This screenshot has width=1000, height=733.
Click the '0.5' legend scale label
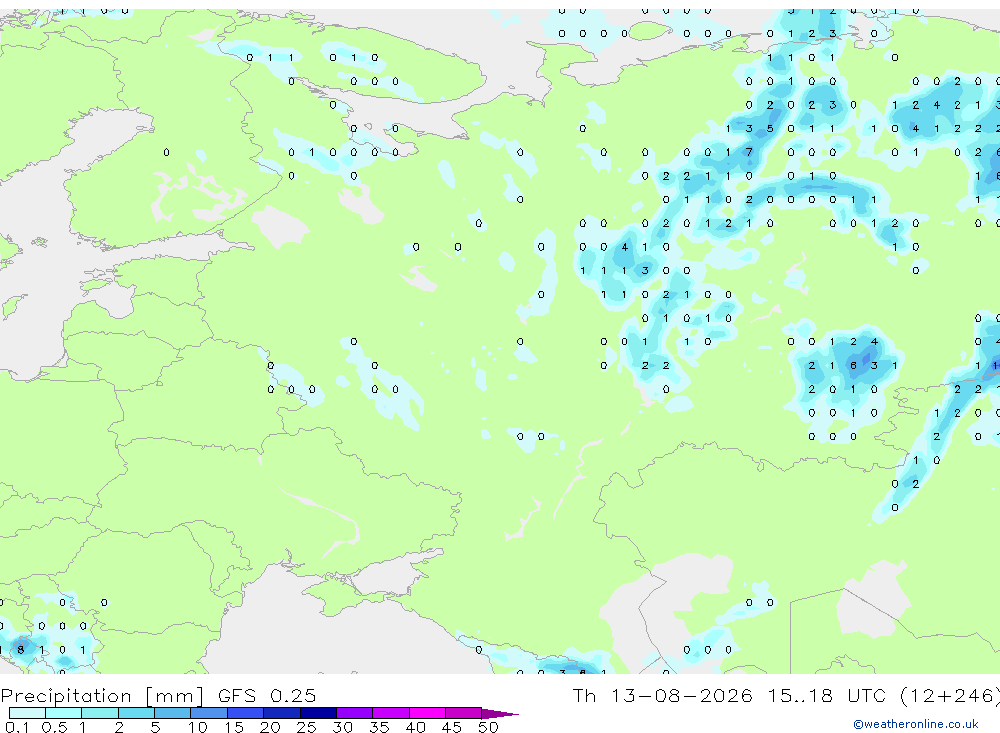[54, 727]
